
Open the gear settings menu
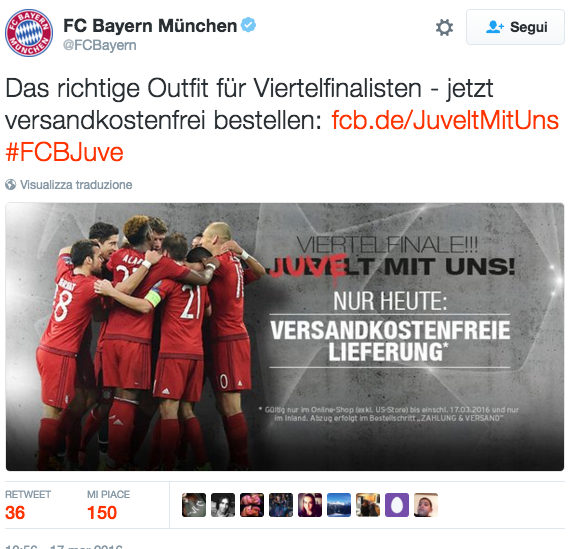pyautogui.click(x=444, y=27)
